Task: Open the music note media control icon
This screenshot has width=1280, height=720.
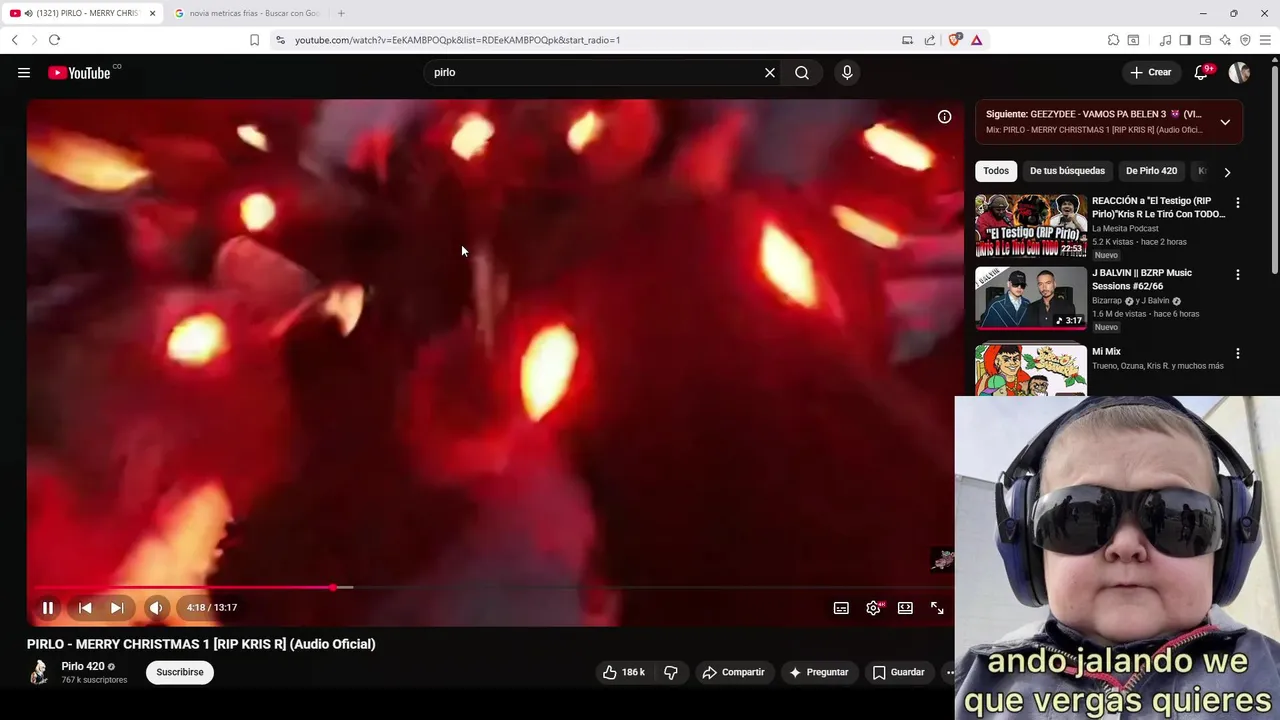Action: pos(1165,40)
